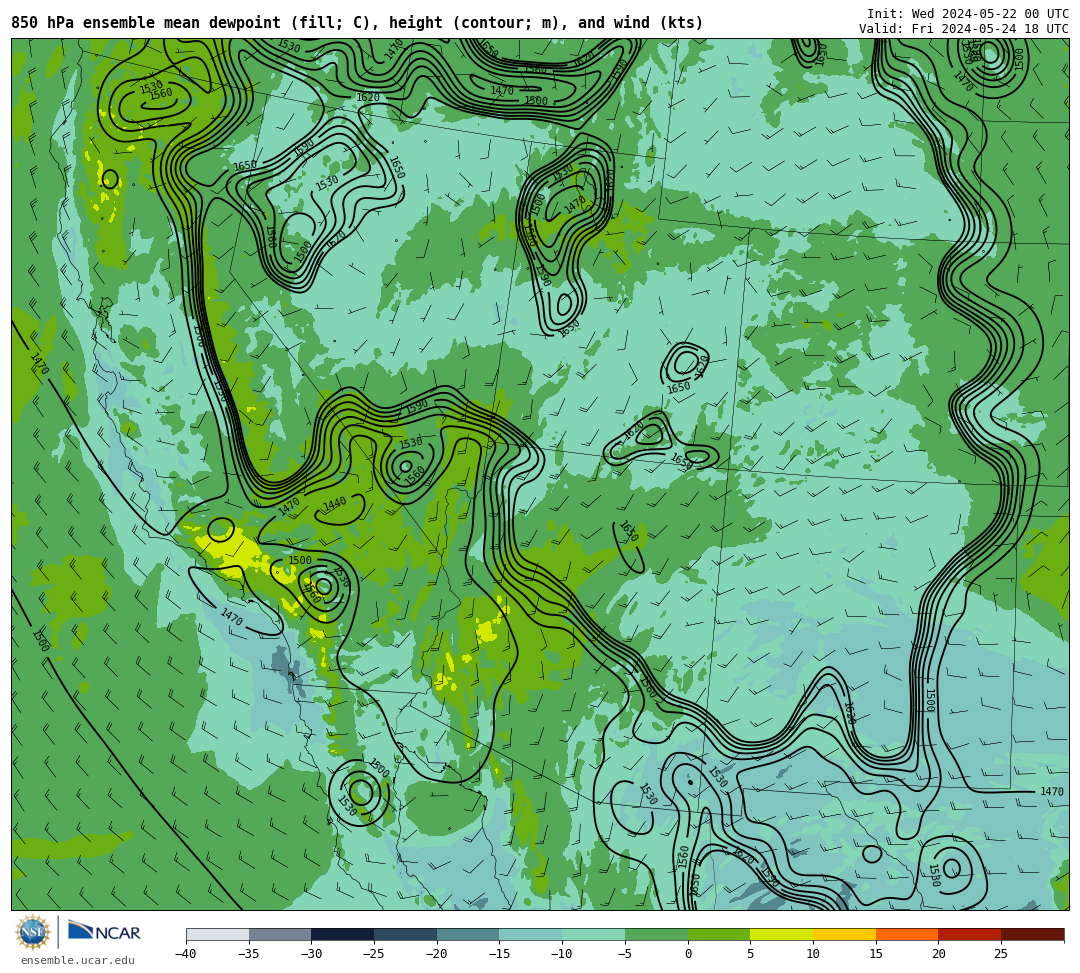Viewport: 1080px width, 973px height.
Task: Pick the yellow-green 5 to 10 colorbar segment
Action: [782, 934]
